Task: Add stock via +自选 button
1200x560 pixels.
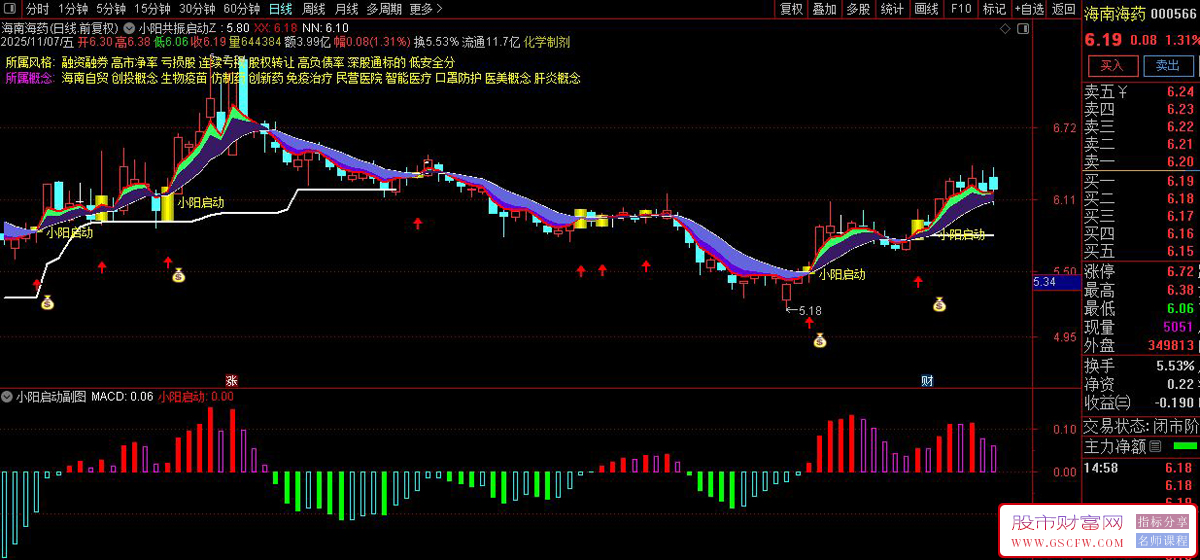Action: (x=1029, y=9)
